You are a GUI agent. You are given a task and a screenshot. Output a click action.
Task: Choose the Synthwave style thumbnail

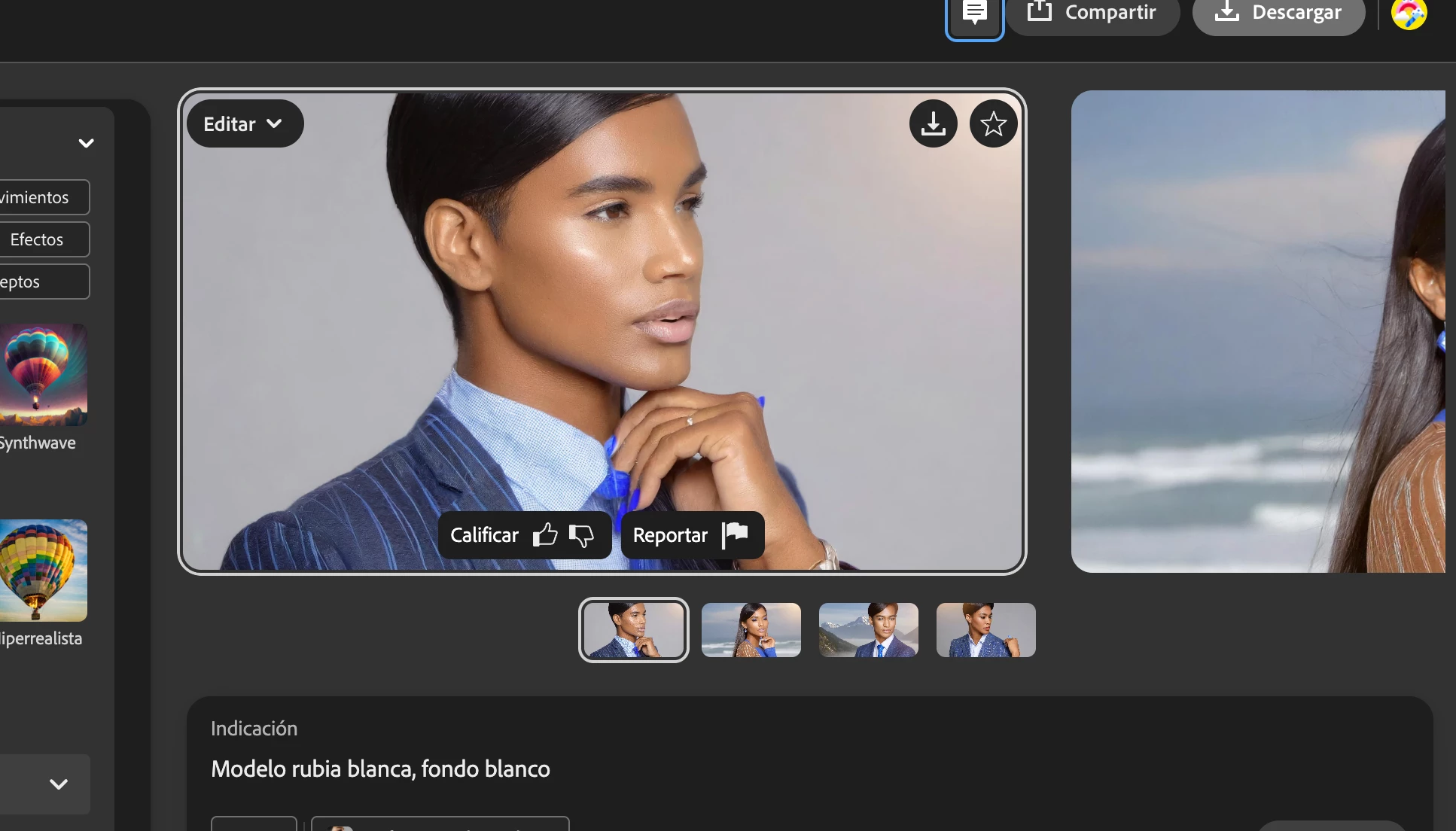(x=43, y=375)
